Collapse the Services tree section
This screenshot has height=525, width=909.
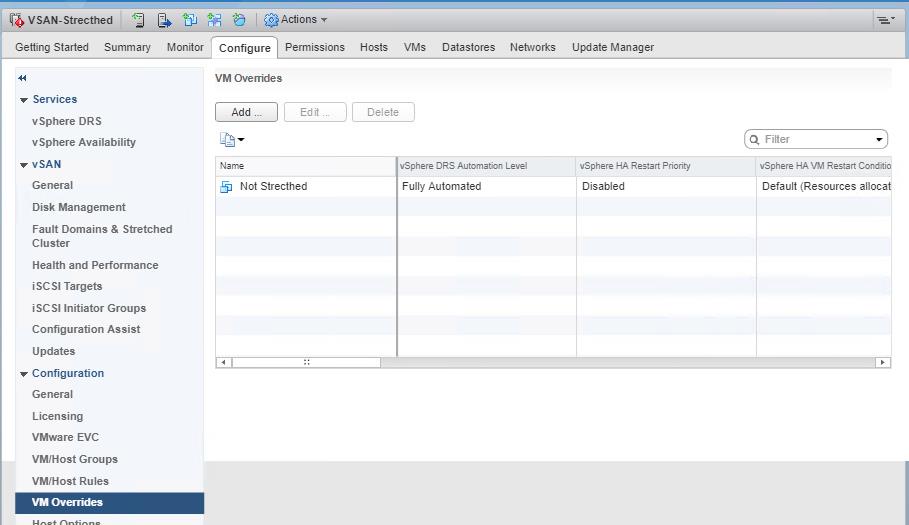[x=24, y=100]
